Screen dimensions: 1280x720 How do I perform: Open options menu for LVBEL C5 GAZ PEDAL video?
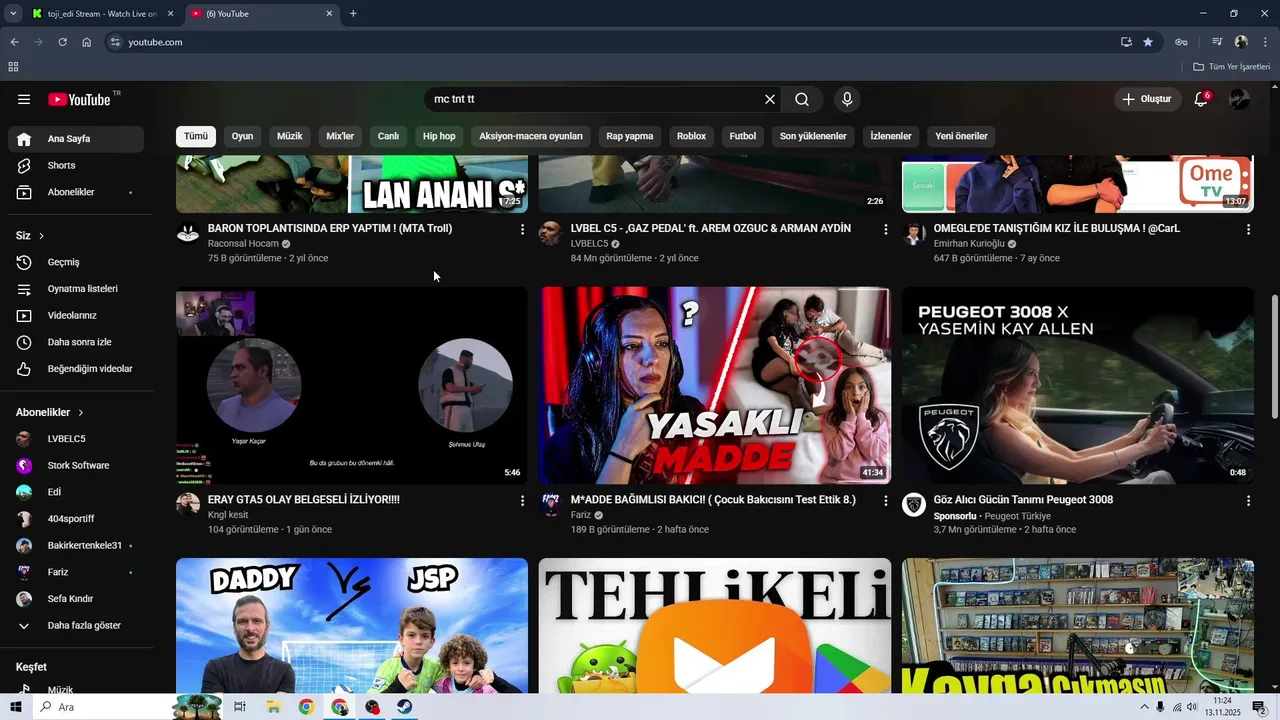885,229
